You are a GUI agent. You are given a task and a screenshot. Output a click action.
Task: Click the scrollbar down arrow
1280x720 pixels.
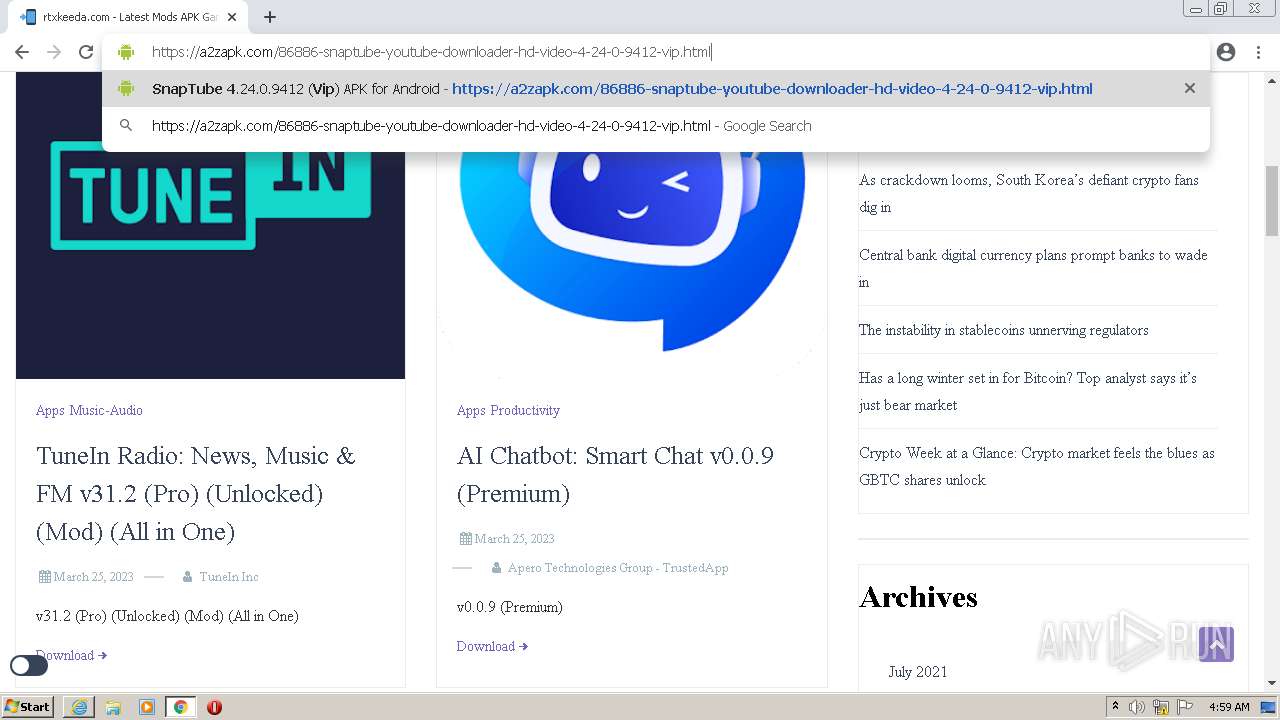(1272, 683)
